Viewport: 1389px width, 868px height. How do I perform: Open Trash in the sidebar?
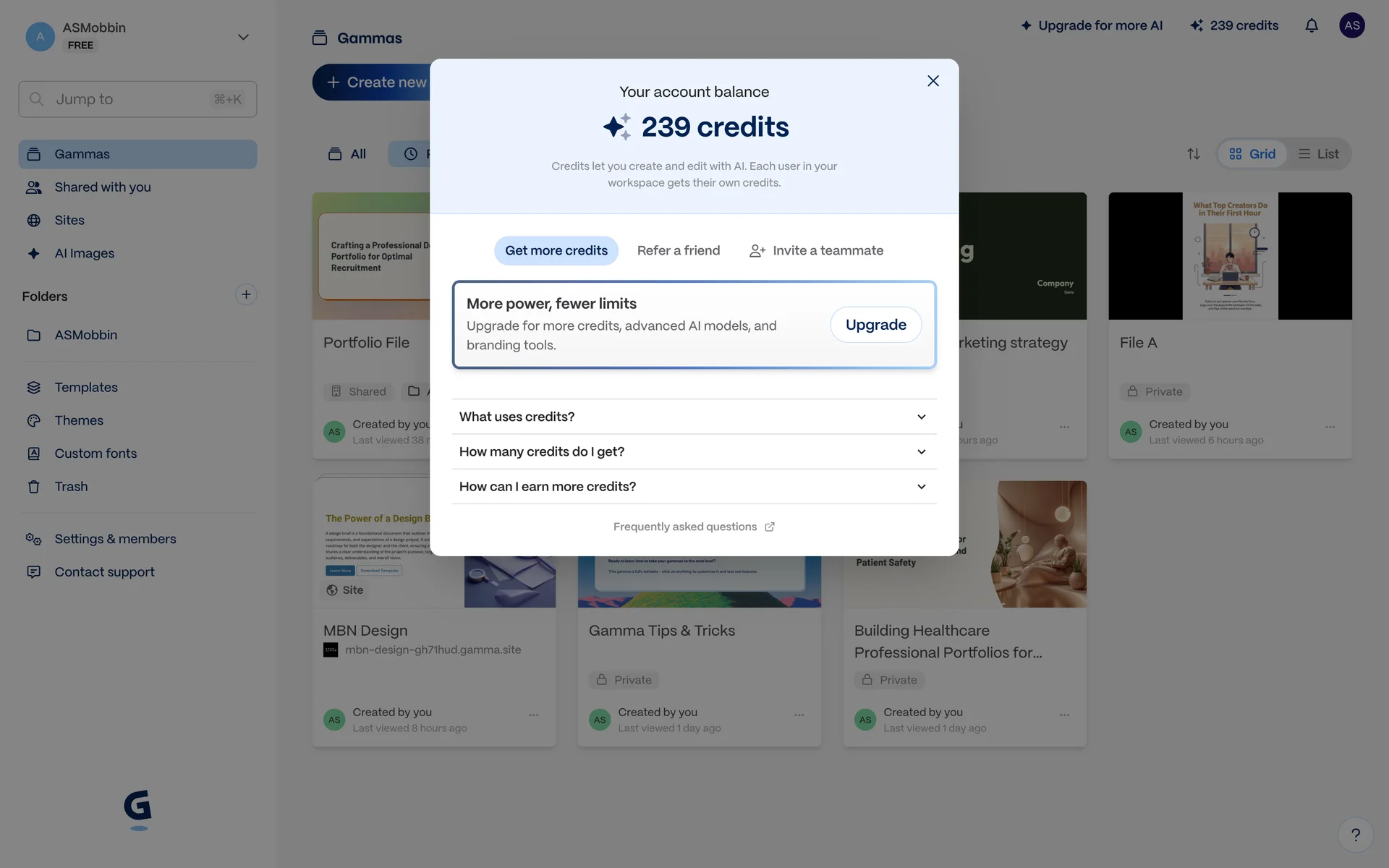coord(71,487)
